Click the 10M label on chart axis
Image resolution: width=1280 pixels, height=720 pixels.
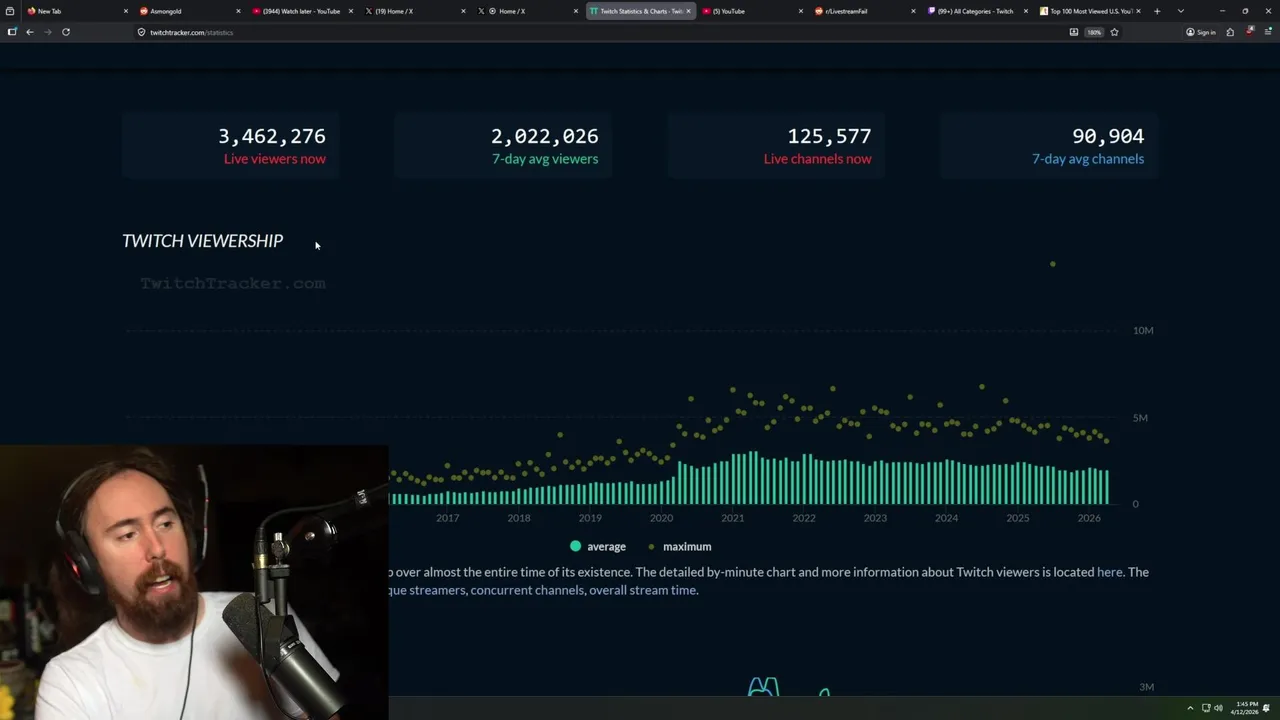(x=1143, y=330)
